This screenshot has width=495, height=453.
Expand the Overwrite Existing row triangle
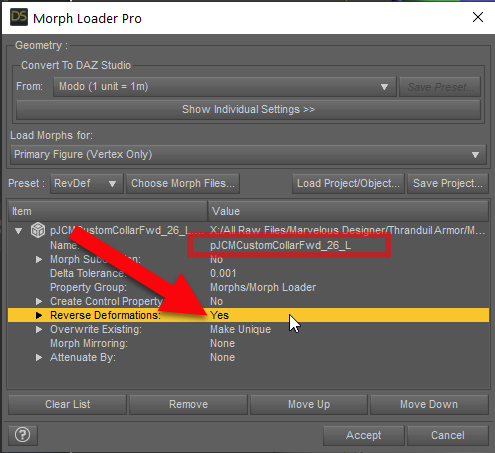(x=39, y=329)
